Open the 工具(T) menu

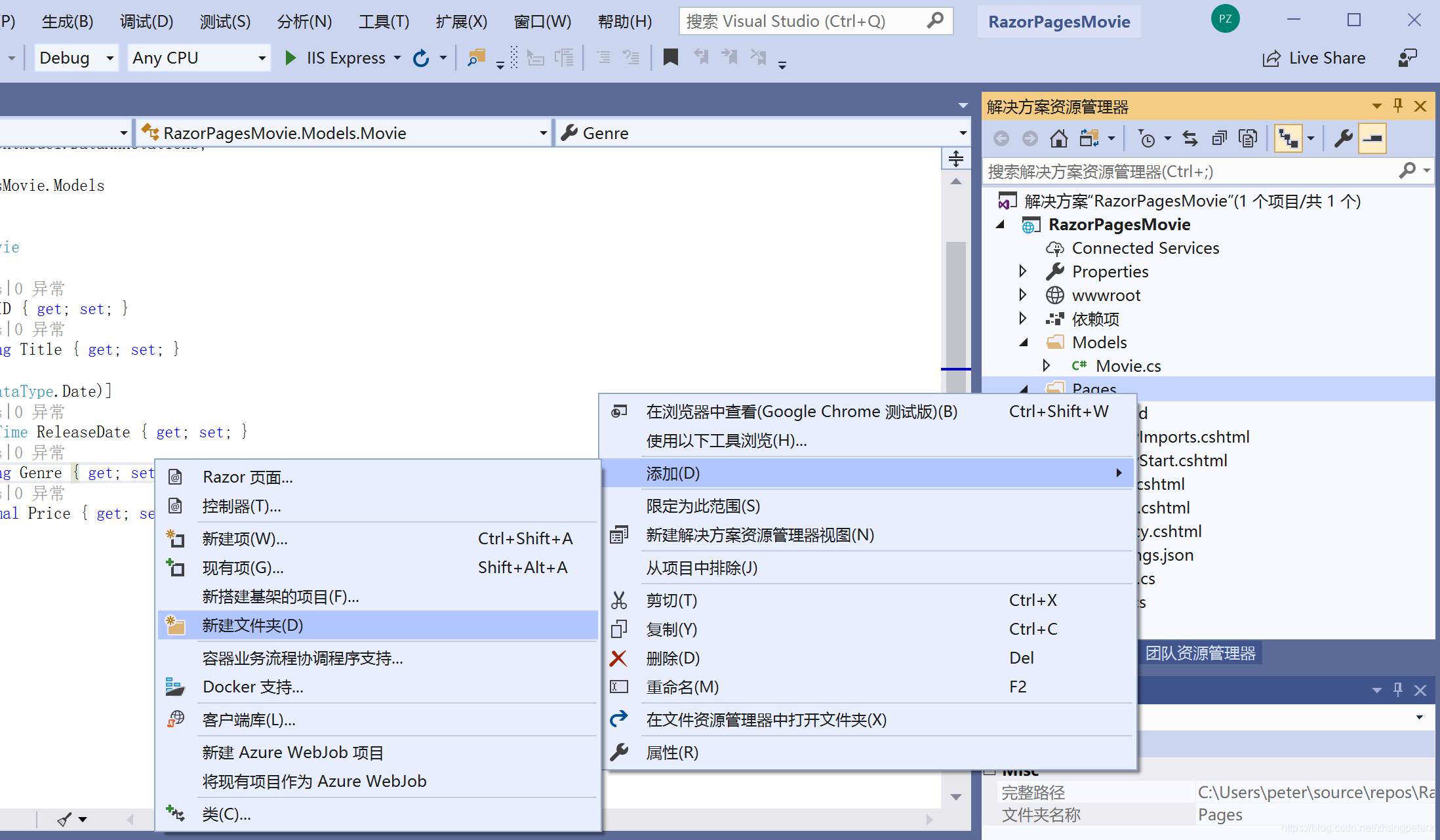tap(384, 22)
